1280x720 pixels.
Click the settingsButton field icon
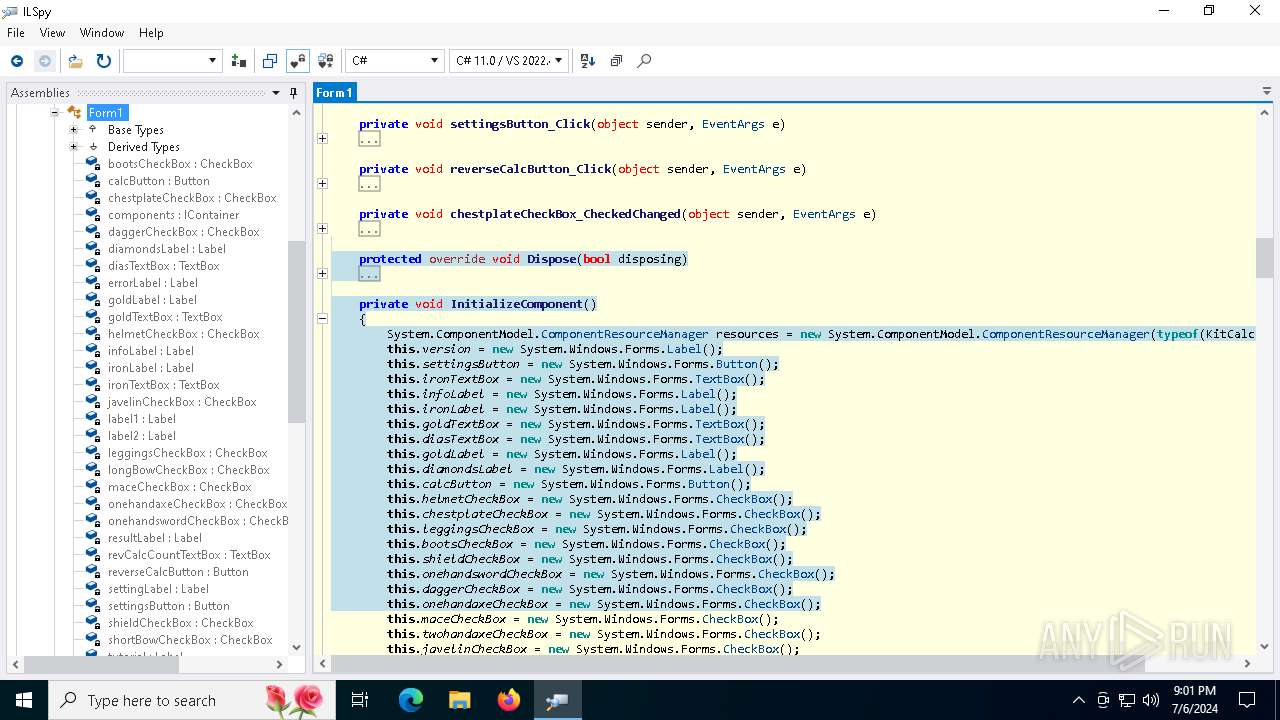[x=93, y=606]
